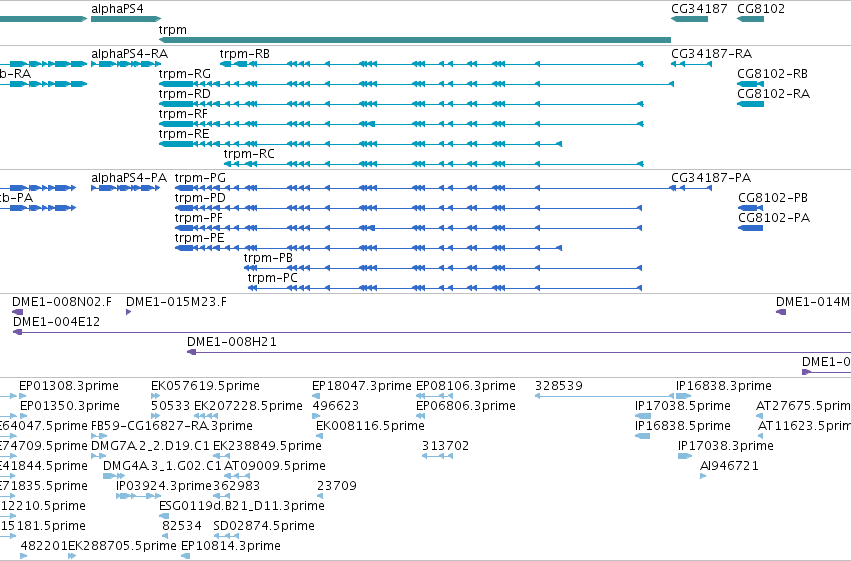Click BAC clone DME1-008N02.F label
Image resolution: width=851 pixels, height=561 pixels.
click(x=62, y=302)
